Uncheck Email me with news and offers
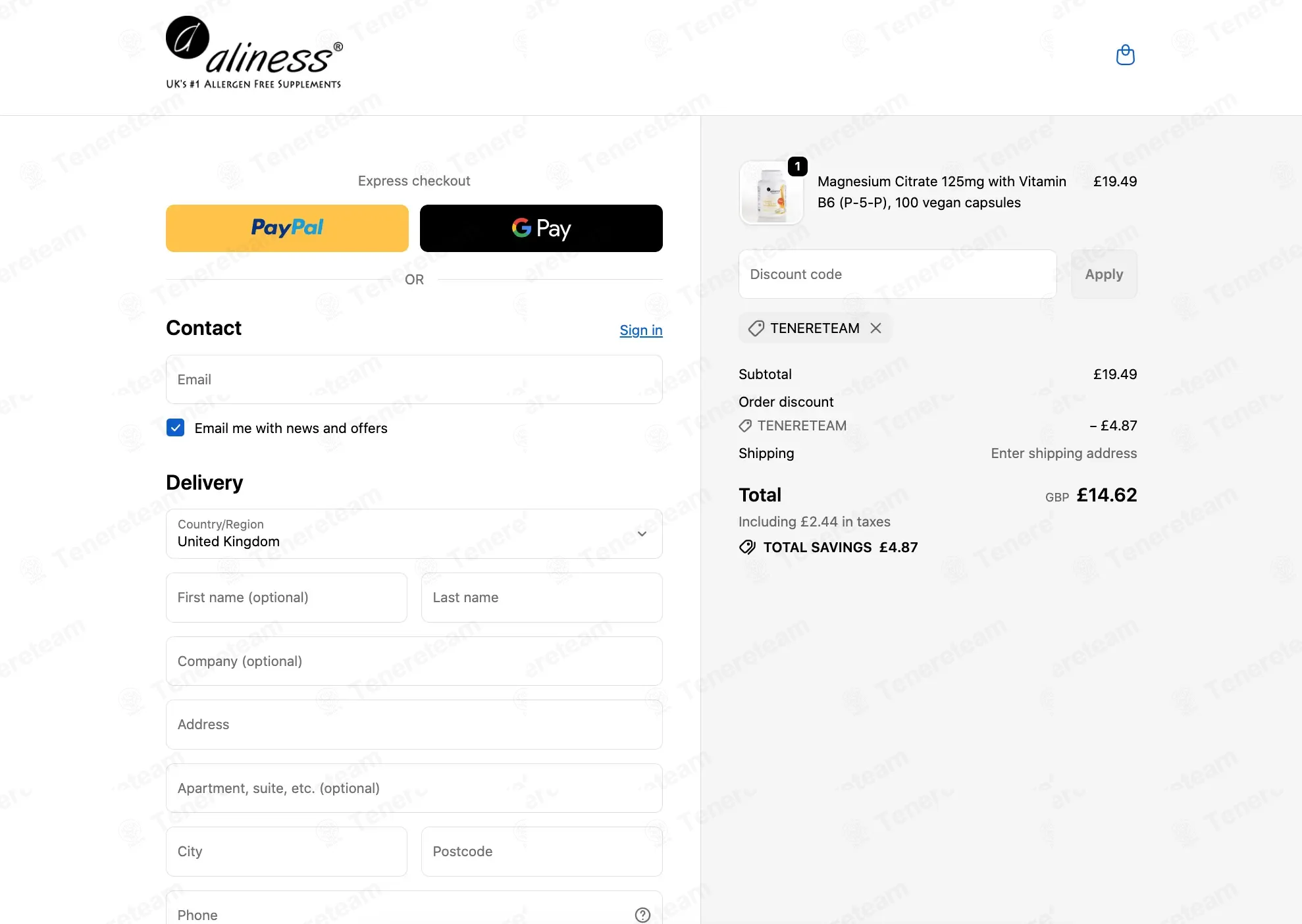This screenshot has width=1302, height=924. [175, 428]
